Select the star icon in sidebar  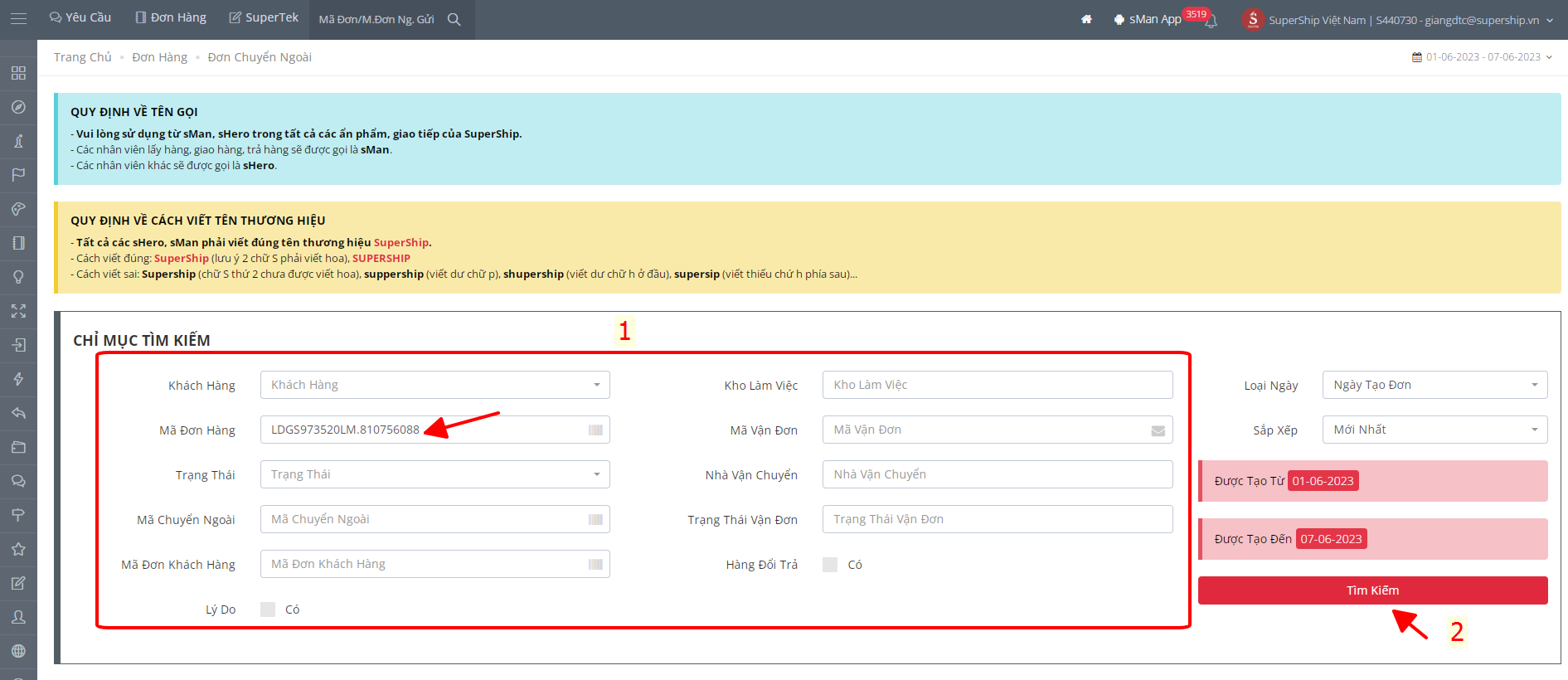coord(18,549)
